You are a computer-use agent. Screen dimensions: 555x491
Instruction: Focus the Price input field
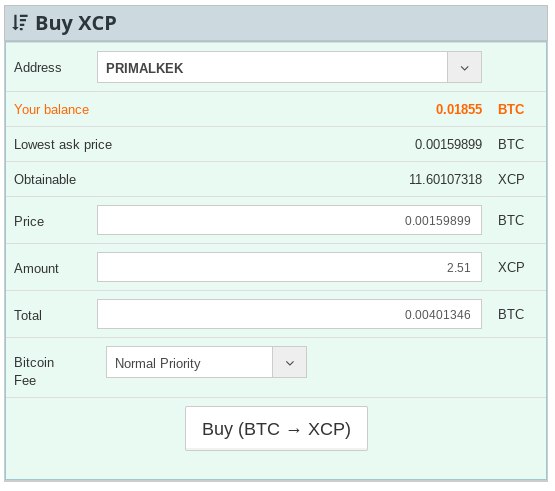(290, 221)
